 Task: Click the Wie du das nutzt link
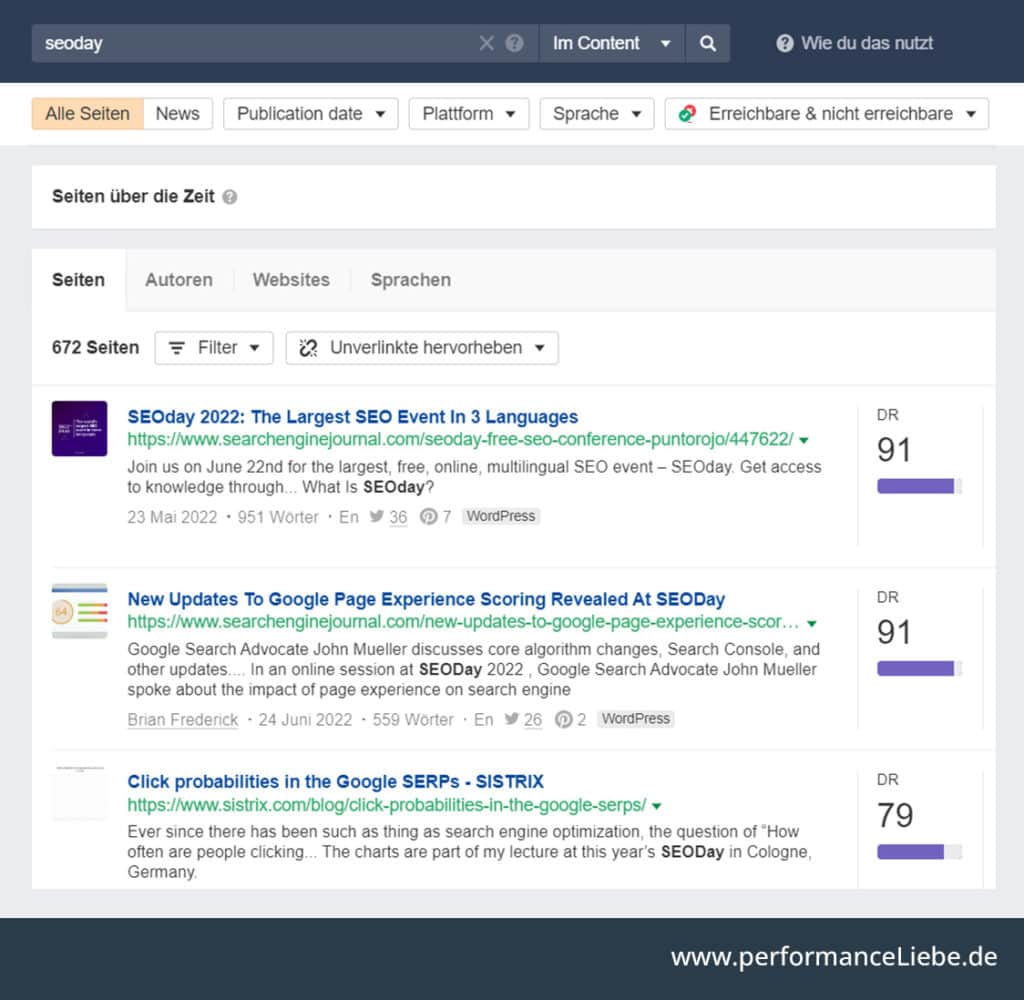coord(867,43)
